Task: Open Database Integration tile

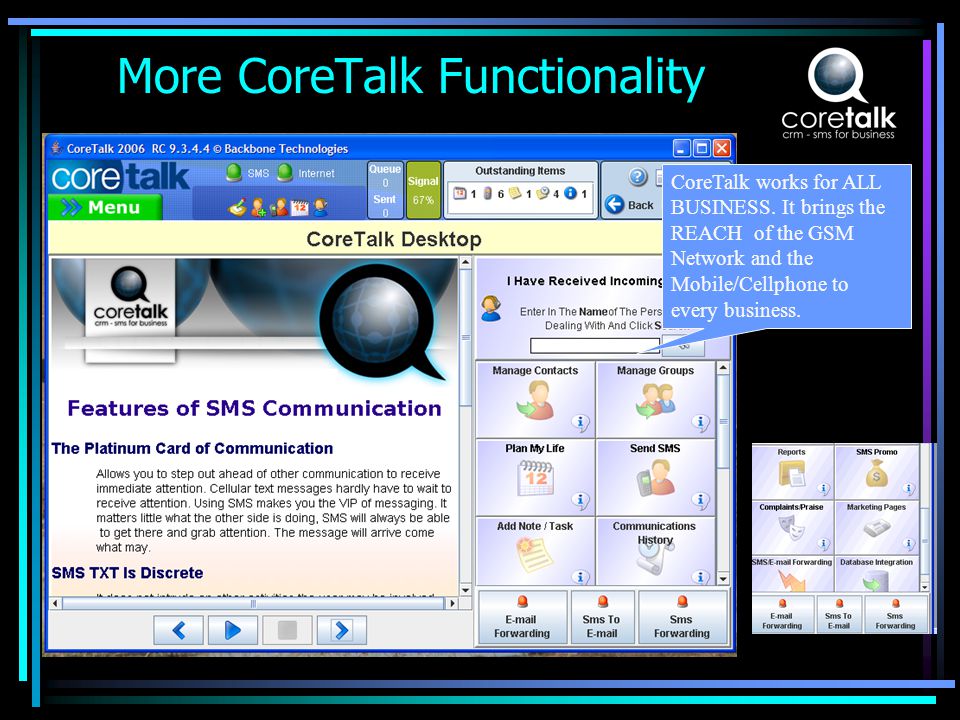Action: (877, 574)
